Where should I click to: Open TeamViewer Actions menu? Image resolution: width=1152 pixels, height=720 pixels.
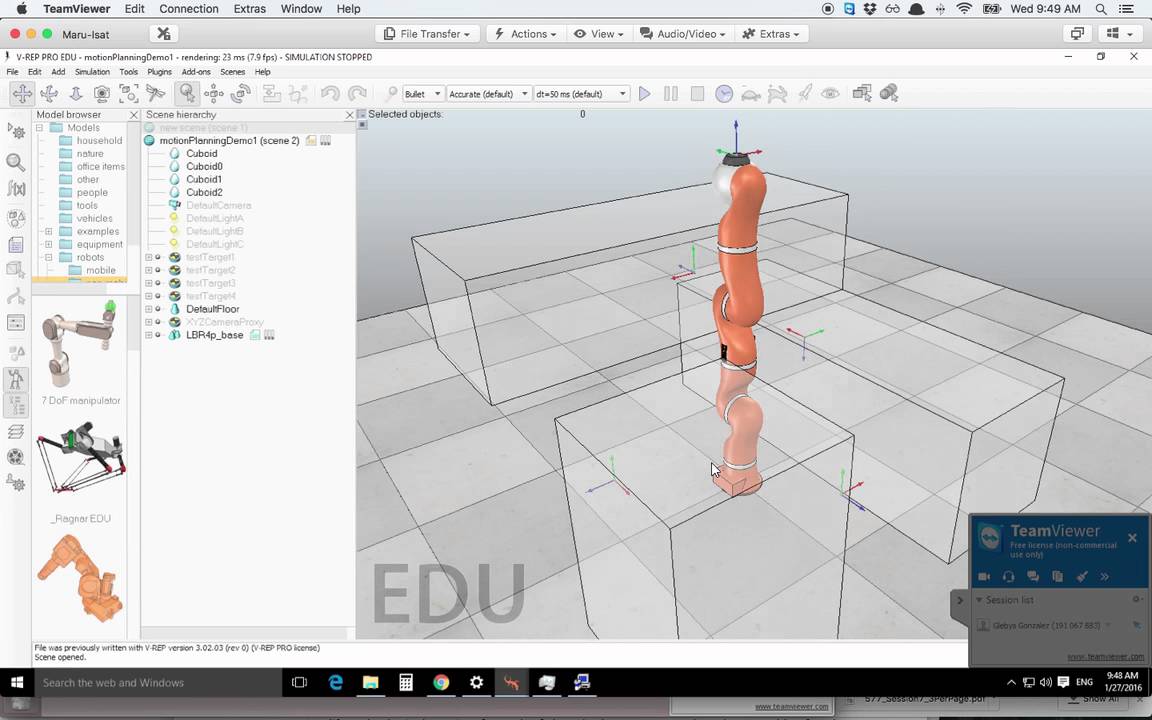525,34
